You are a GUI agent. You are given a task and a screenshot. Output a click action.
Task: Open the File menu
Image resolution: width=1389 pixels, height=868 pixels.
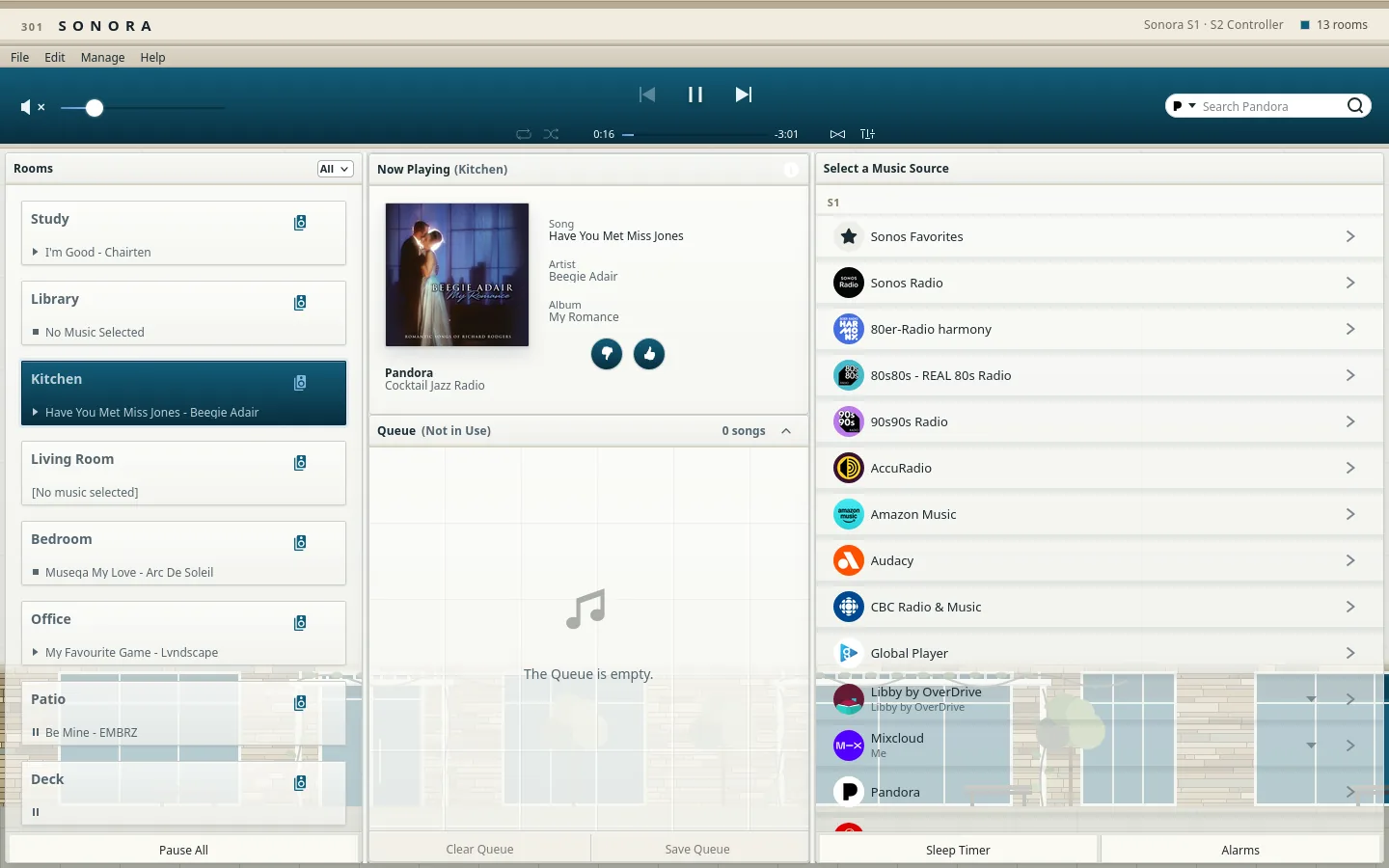20,57
